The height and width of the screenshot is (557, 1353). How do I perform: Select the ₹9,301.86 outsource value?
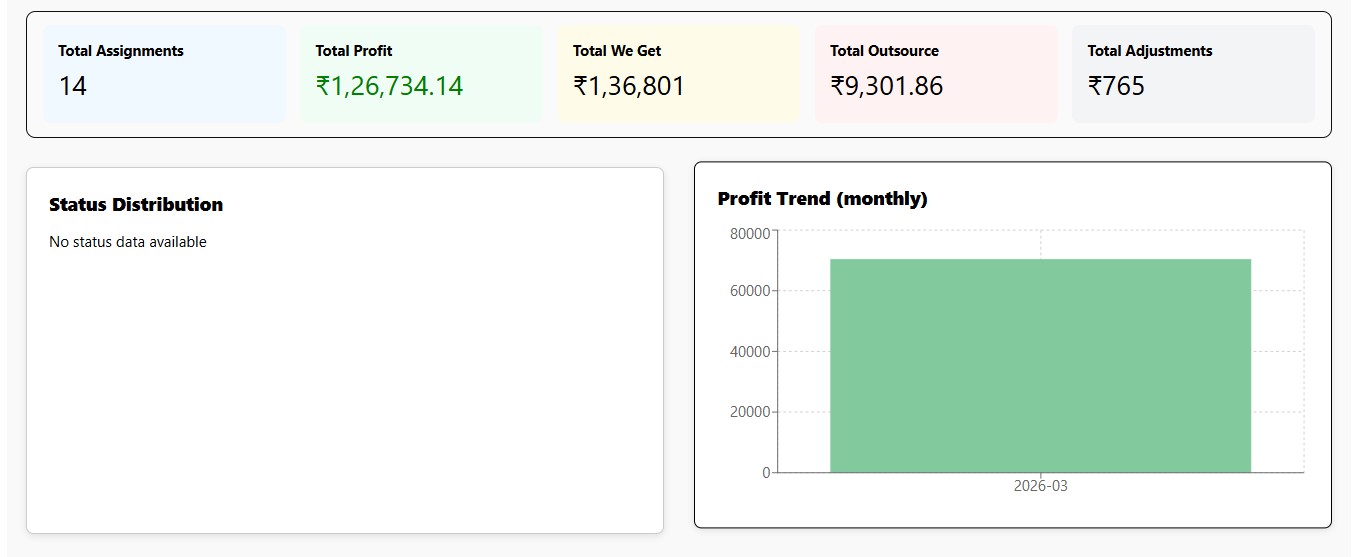887,86
